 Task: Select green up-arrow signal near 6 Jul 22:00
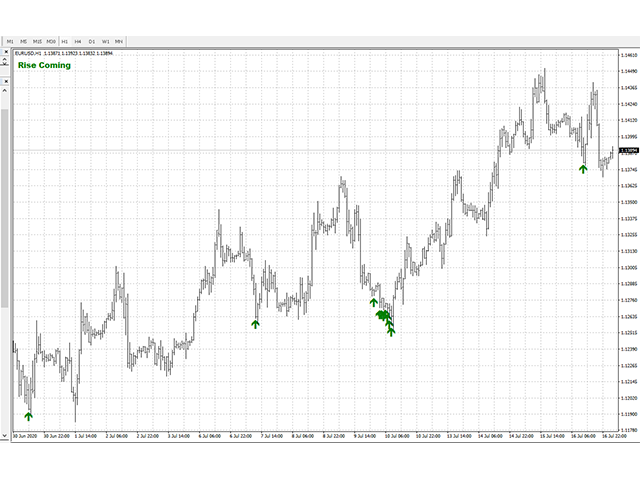tap(255, 324)
